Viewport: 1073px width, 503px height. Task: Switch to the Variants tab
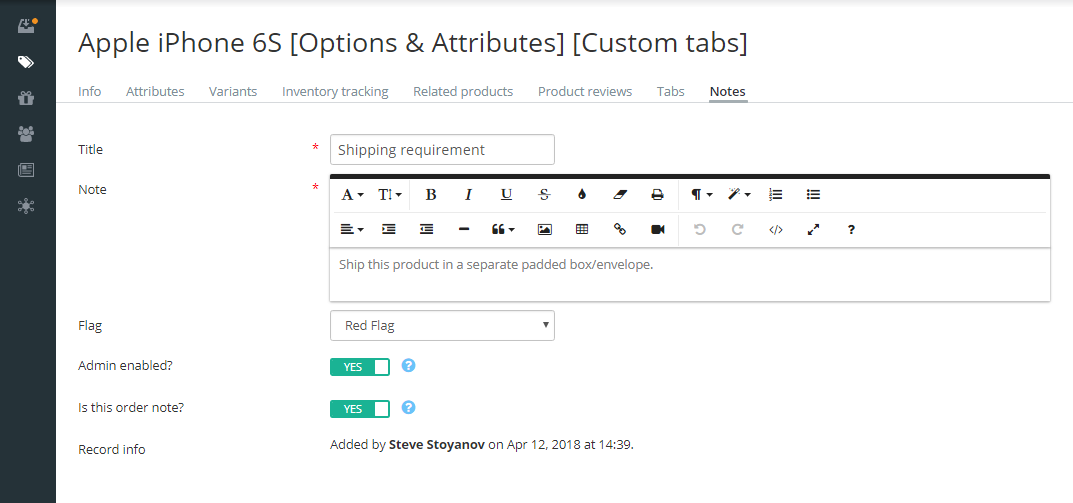click(233, 92)
